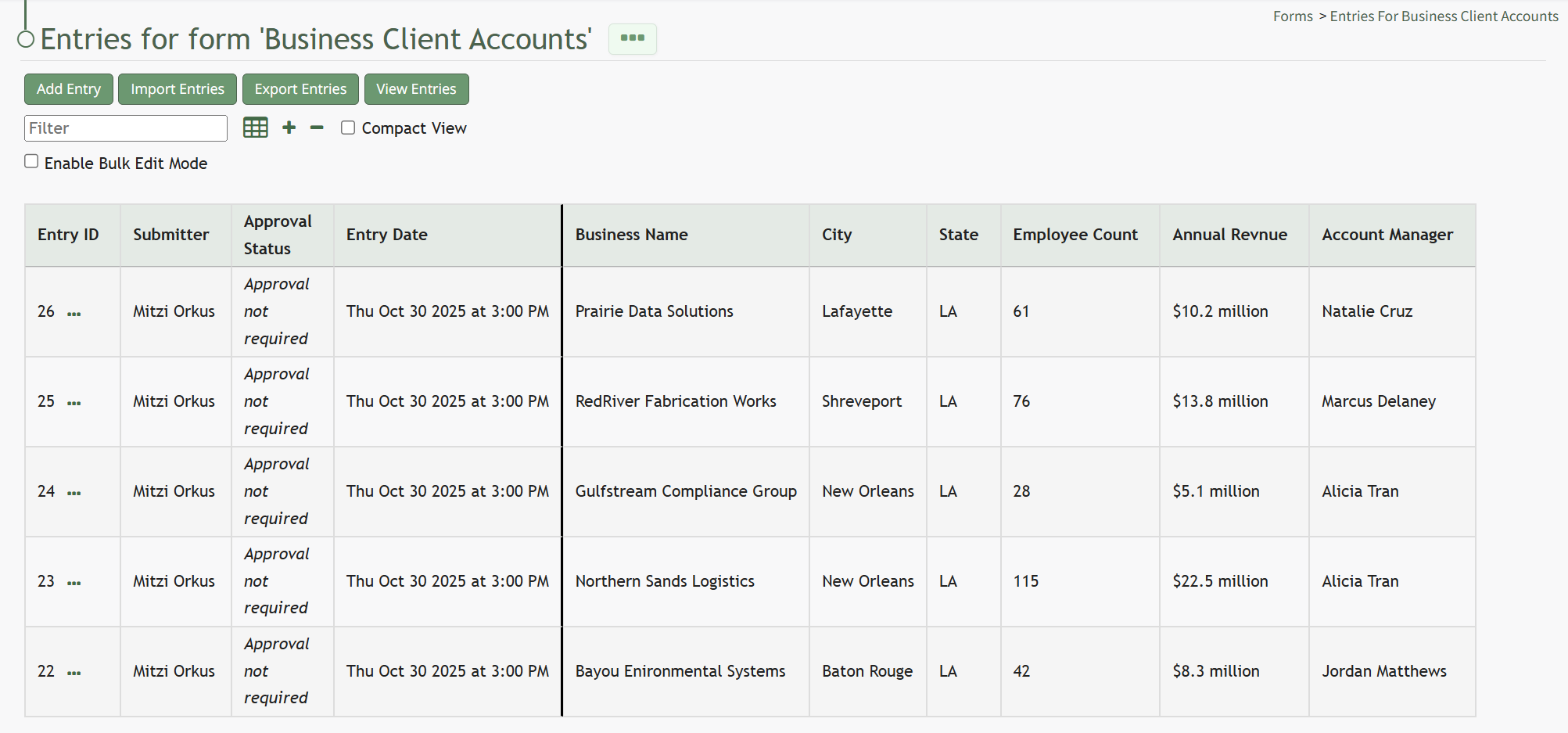Click the Natalie Cruz account manager cell
This screenshot has width=1568, height=733.
tap(1392, 311)
